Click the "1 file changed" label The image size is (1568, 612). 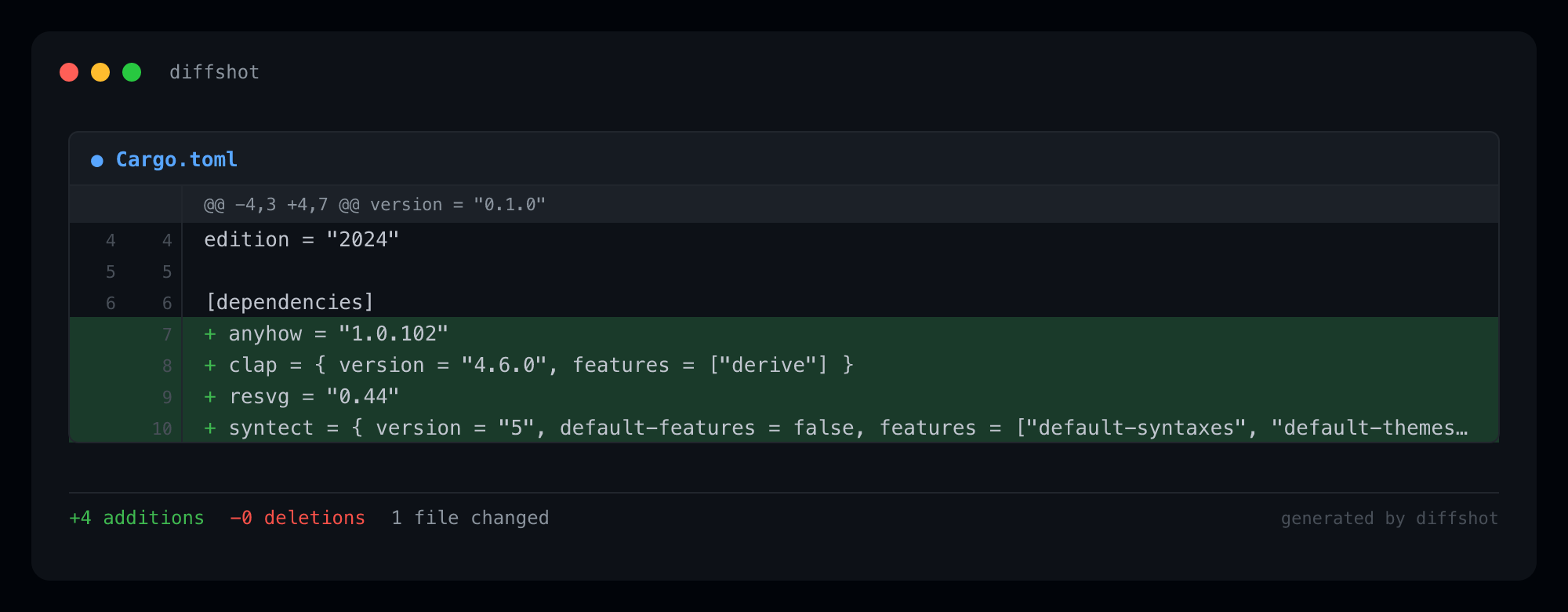pyautogui.click(x=470, y=518)
